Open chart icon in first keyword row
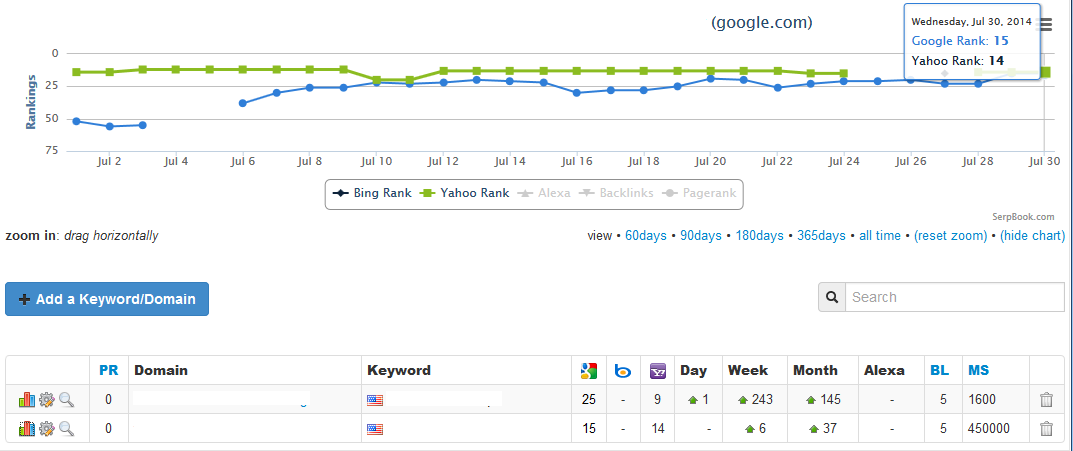The image size is (1073, 451). (27, 400)
